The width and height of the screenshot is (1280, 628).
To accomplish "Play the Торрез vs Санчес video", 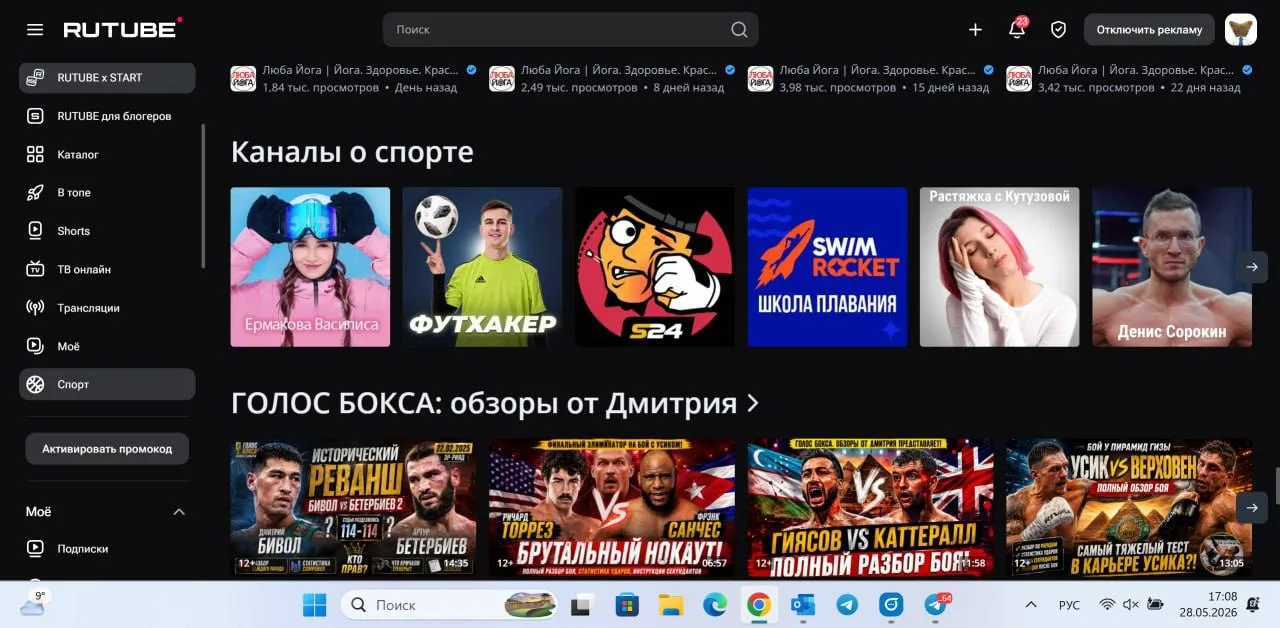I will [612, 507].
